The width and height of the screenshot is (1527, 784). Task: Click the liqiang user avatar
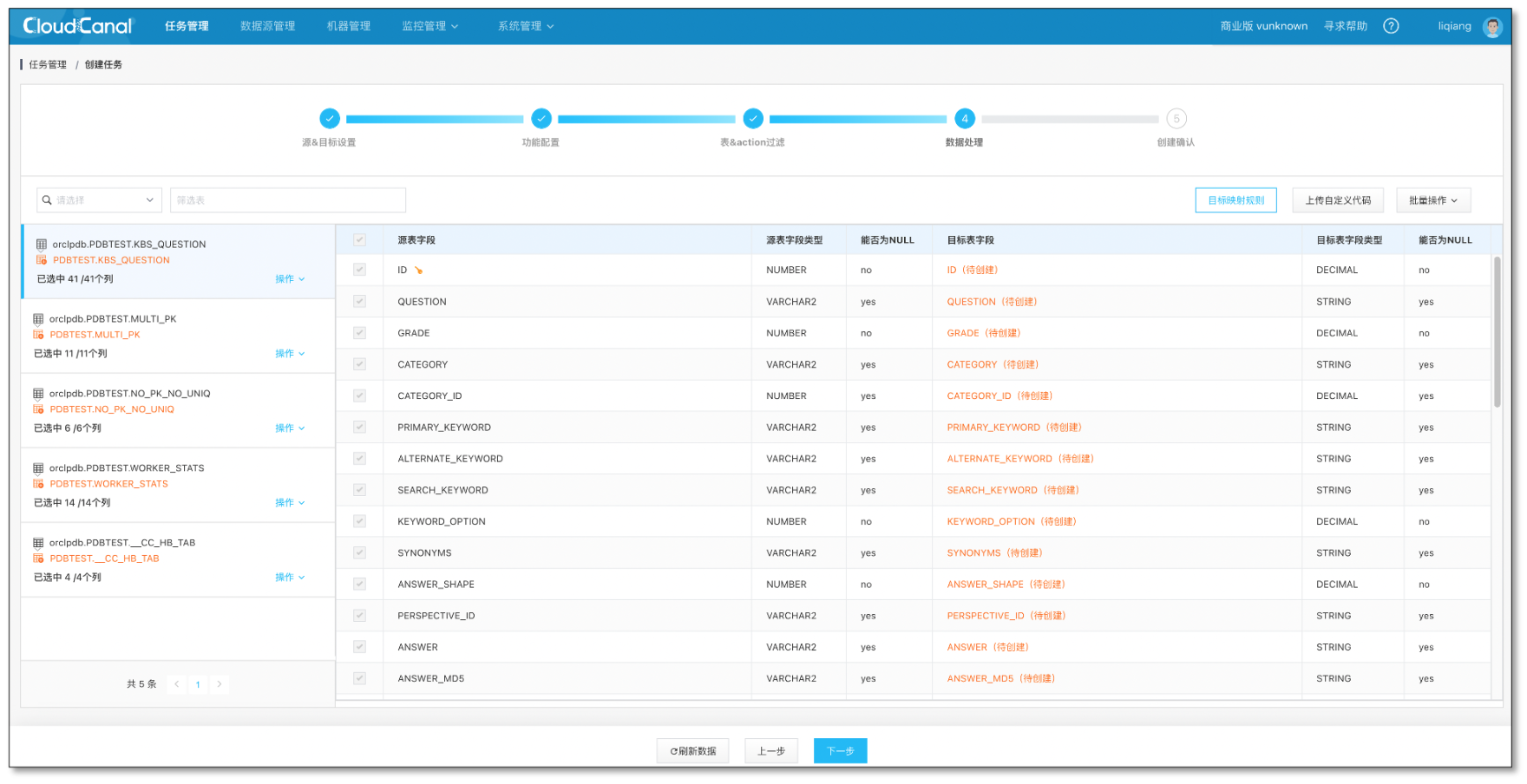point(1492,26)
